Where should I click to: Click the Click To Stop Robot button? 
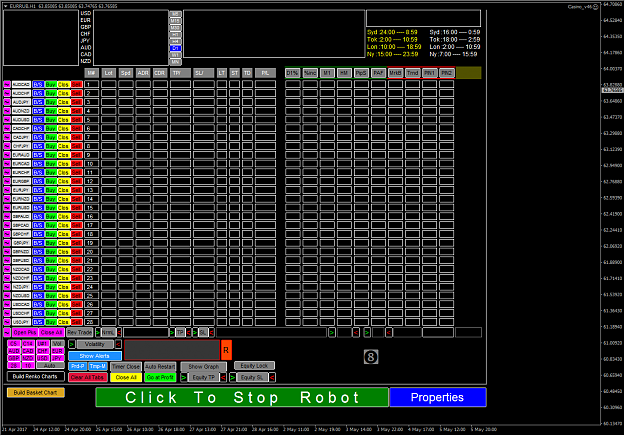[x=242, y=397]
